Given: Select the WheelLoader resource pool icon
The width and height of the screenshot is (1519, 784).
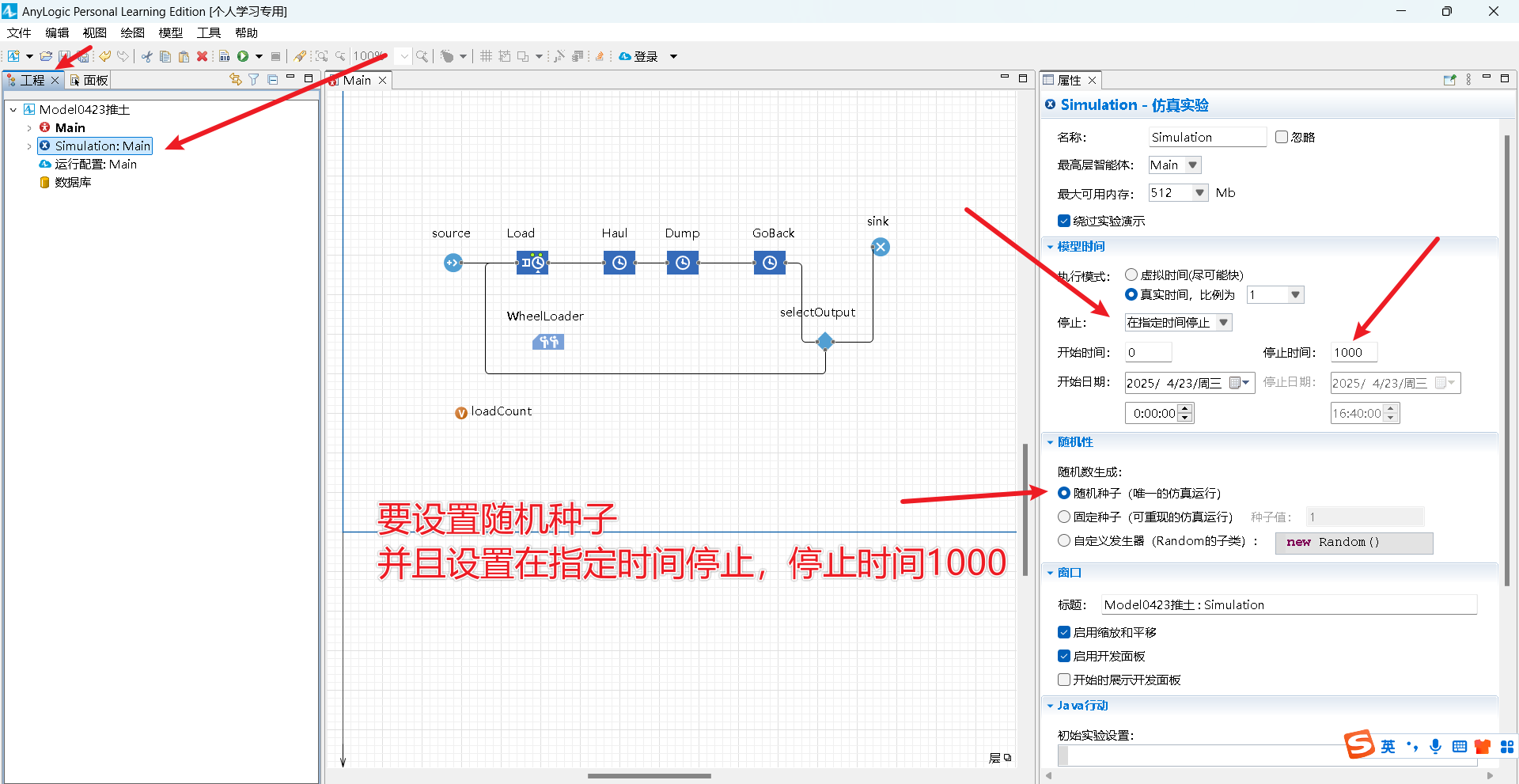Looking at the screenshot, I should pos(548,342).
